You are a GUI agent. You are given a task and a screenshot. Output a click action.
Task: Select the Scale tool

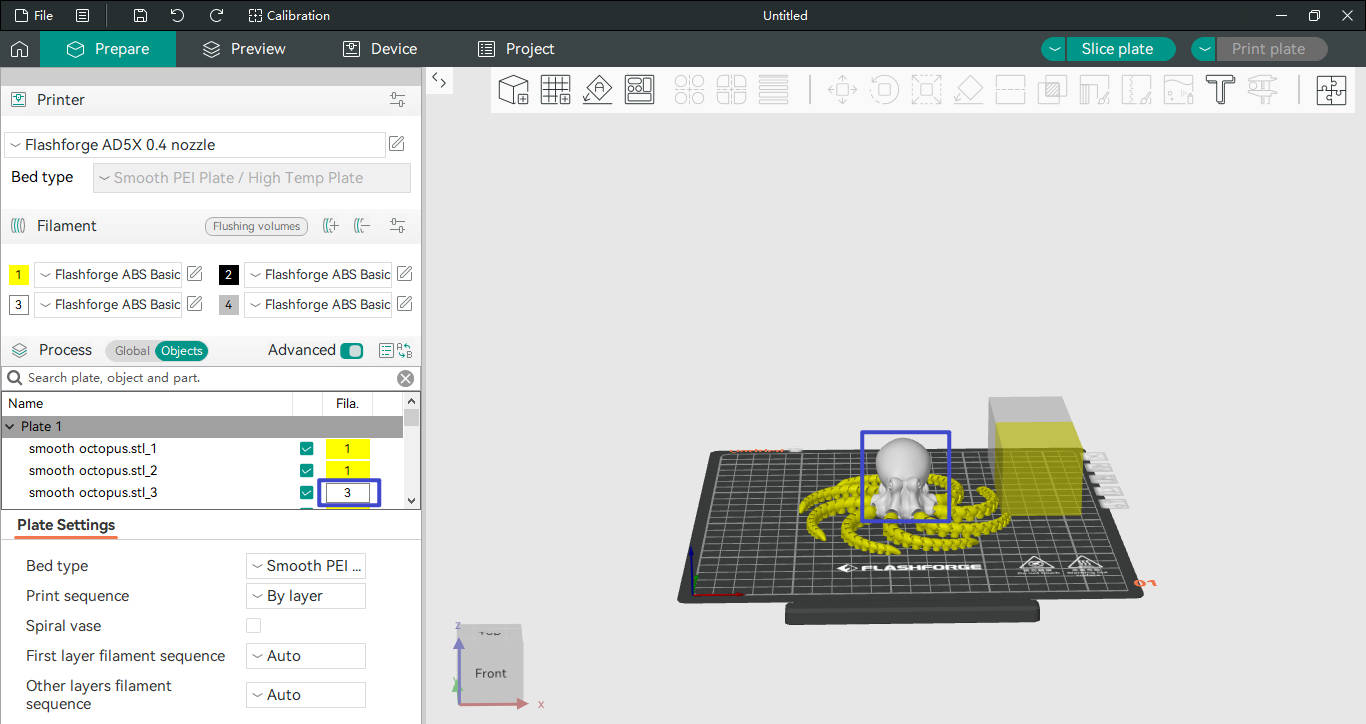[926, 90]
